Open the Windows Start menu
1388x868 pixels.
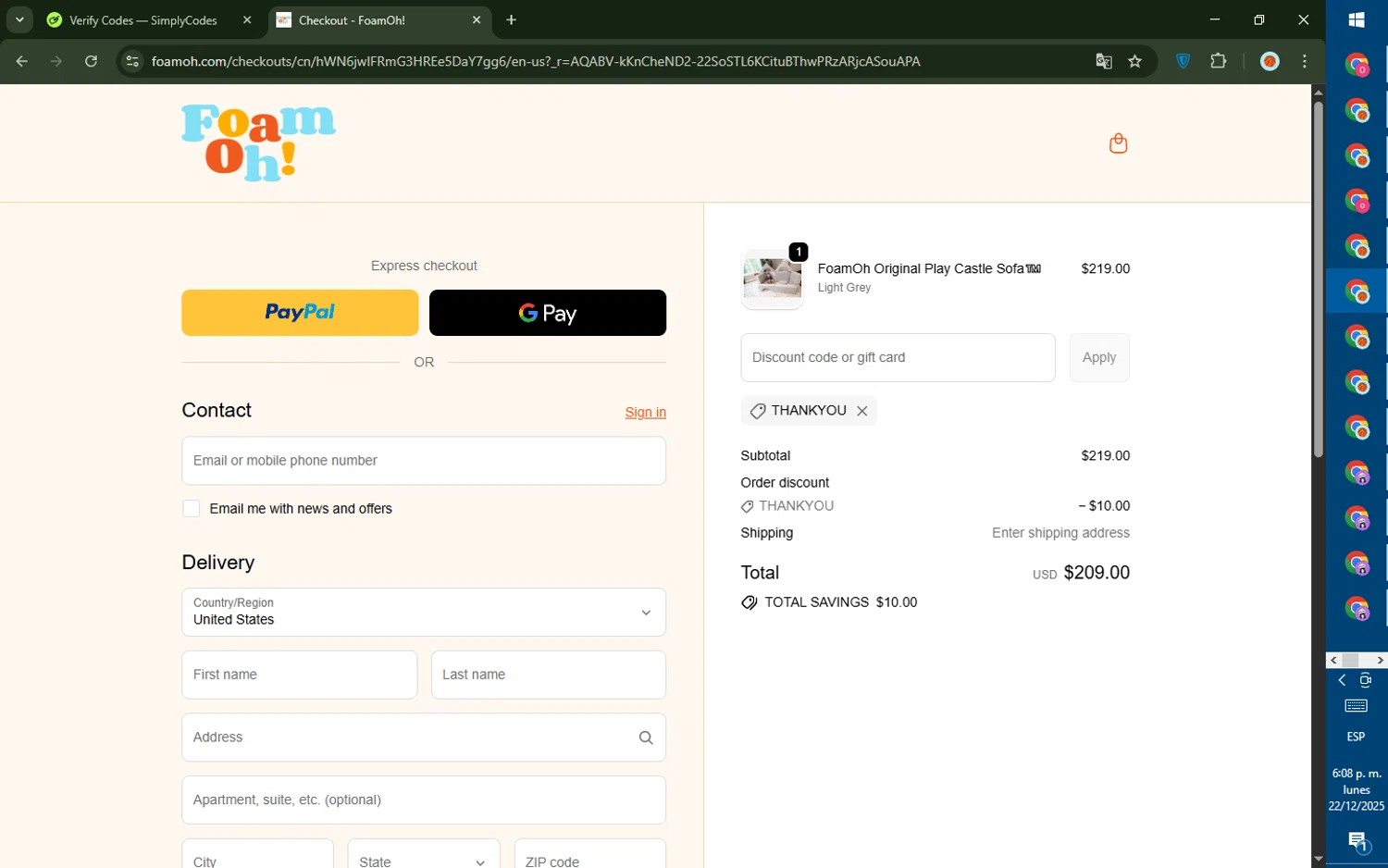pyautogui.click(x=1357, y=19)
